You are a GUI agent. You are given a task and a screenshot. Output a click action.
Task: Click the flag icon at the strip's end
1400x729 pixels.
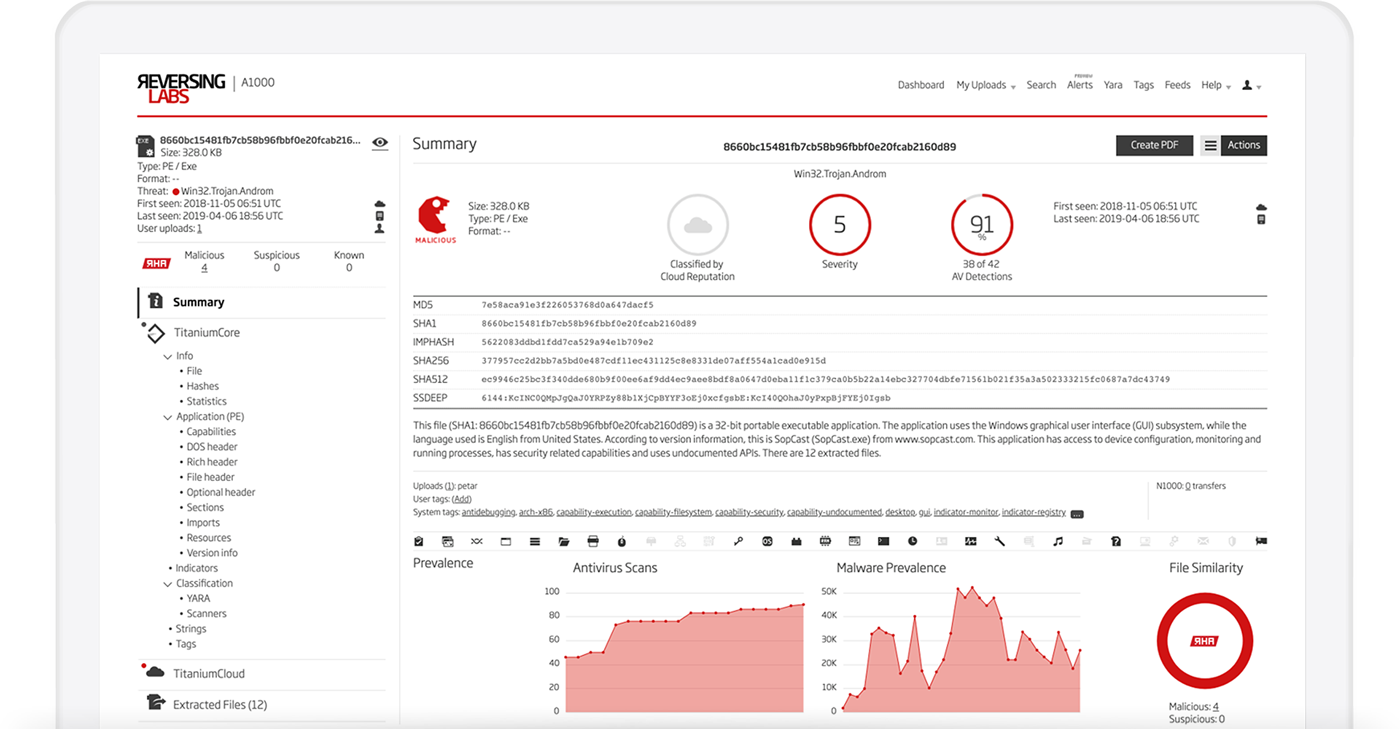click(x=1261, y=541)
